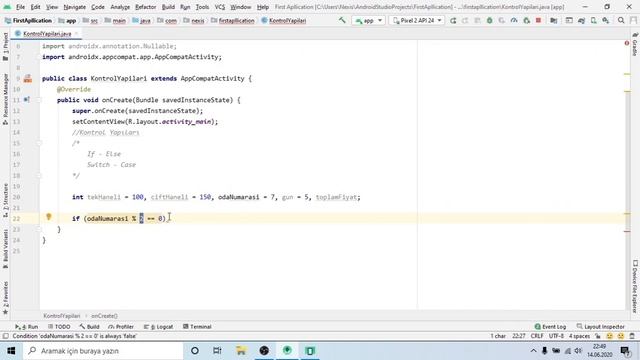Click the CRLF line separator selector
Screen dimensions: 640x360
tap(537, 336)
